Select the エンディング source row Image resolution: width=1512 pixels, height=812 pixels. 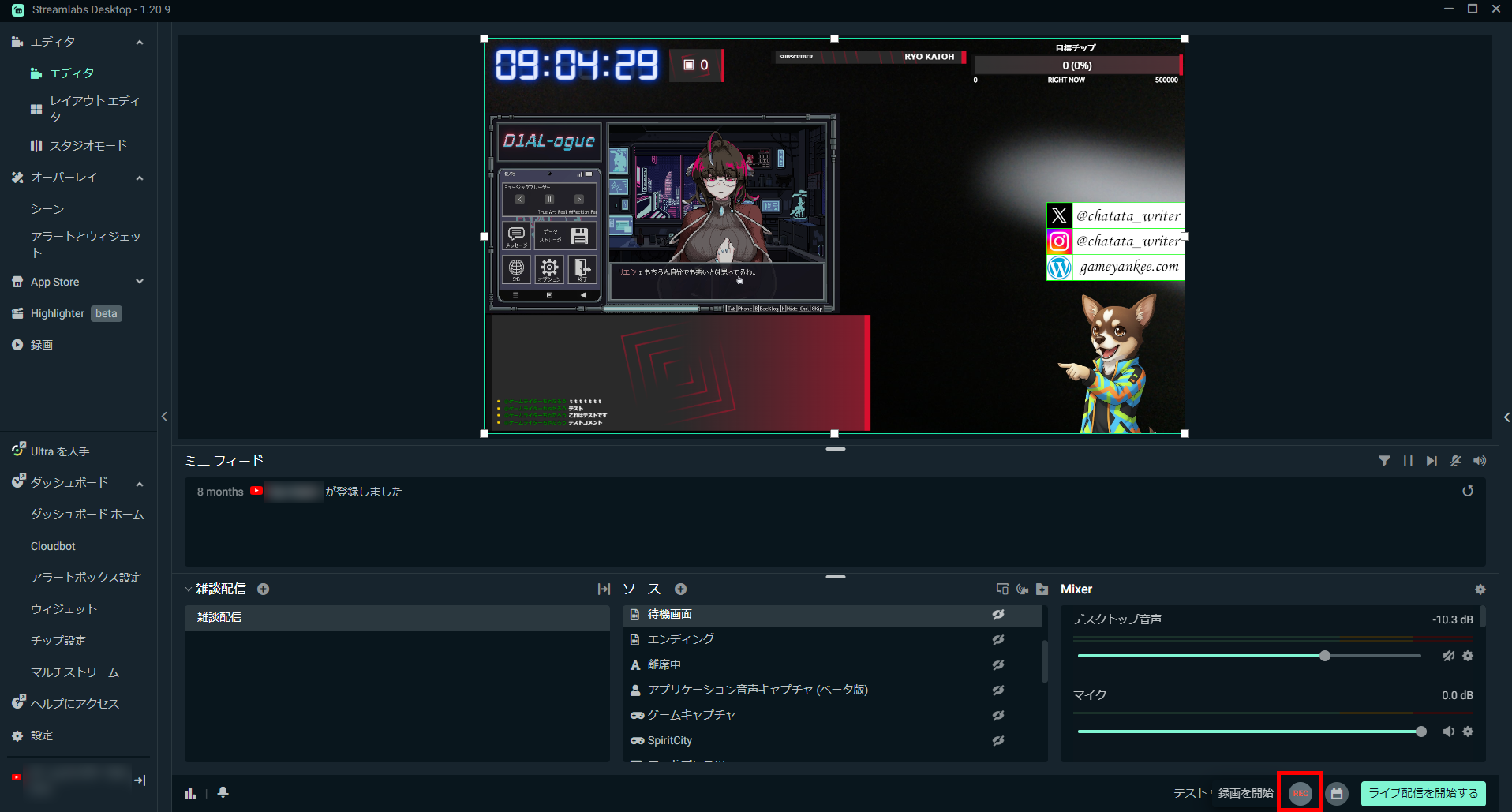click(832, 639)
